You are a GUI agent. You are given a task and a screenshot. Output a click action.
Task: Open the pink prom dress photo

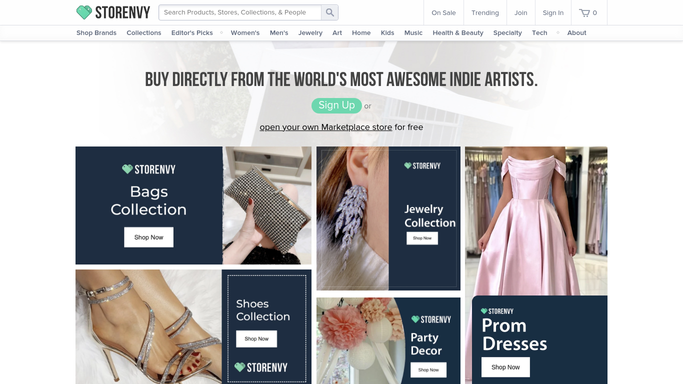pos(536,221)
